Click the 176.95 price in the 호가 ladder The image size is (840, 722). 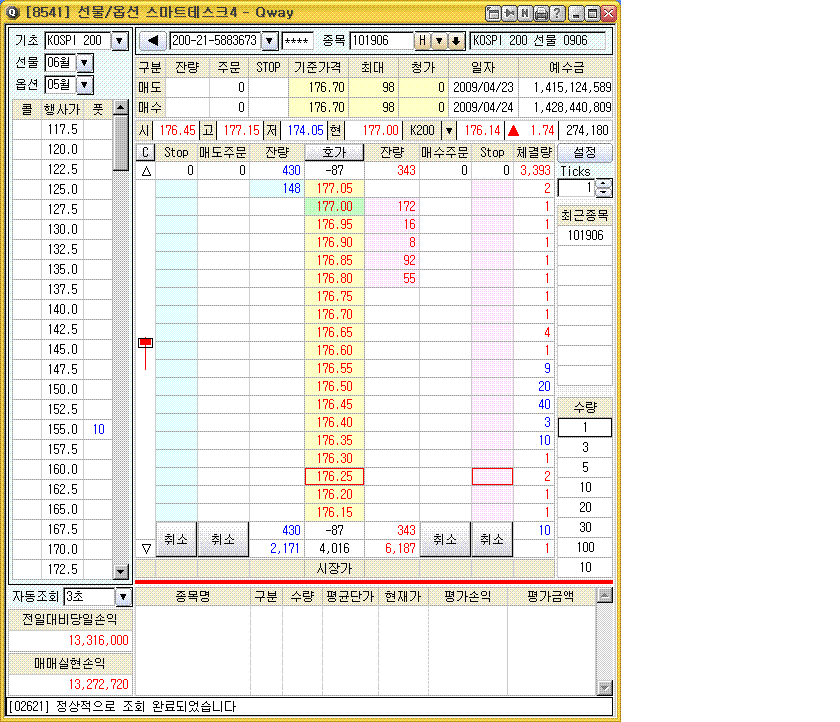334,224
